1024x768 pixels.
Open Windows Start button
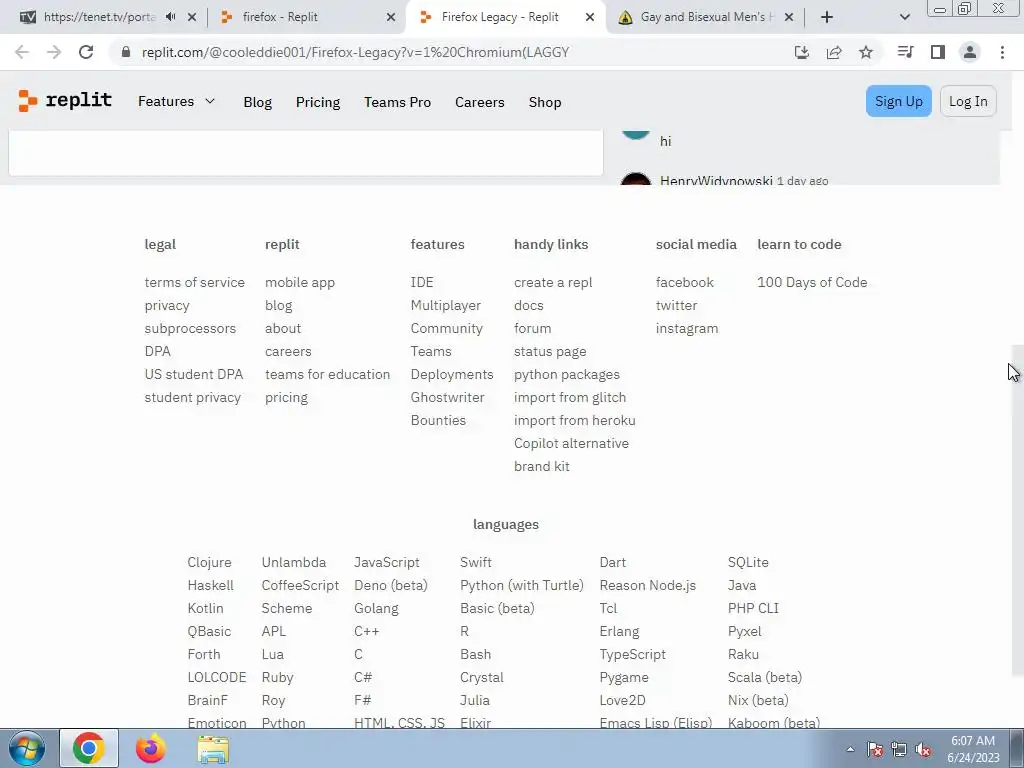(x=26, y=748)
